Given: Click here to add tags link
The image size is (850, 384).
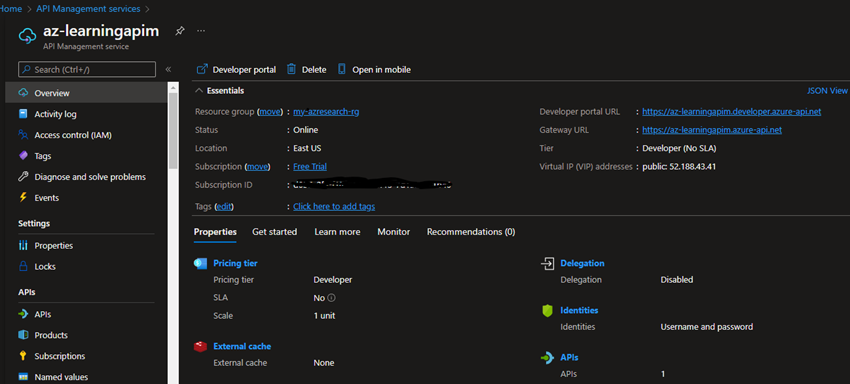Looking at the screenshot, I should (334, 207).
